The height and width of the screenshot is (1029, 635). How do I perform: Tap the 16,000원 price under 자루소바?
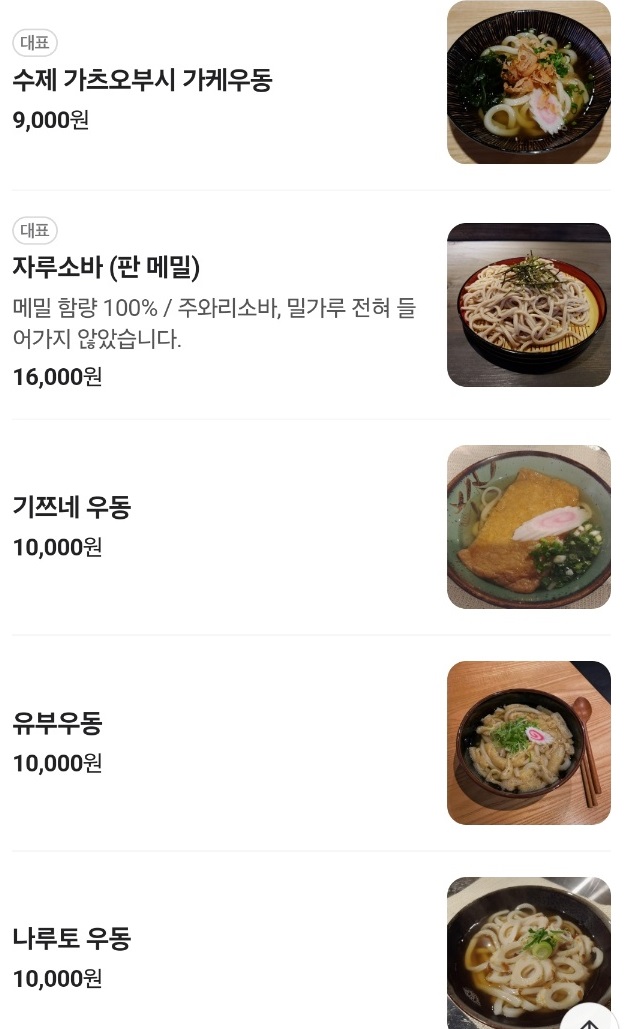coord(56,376)
